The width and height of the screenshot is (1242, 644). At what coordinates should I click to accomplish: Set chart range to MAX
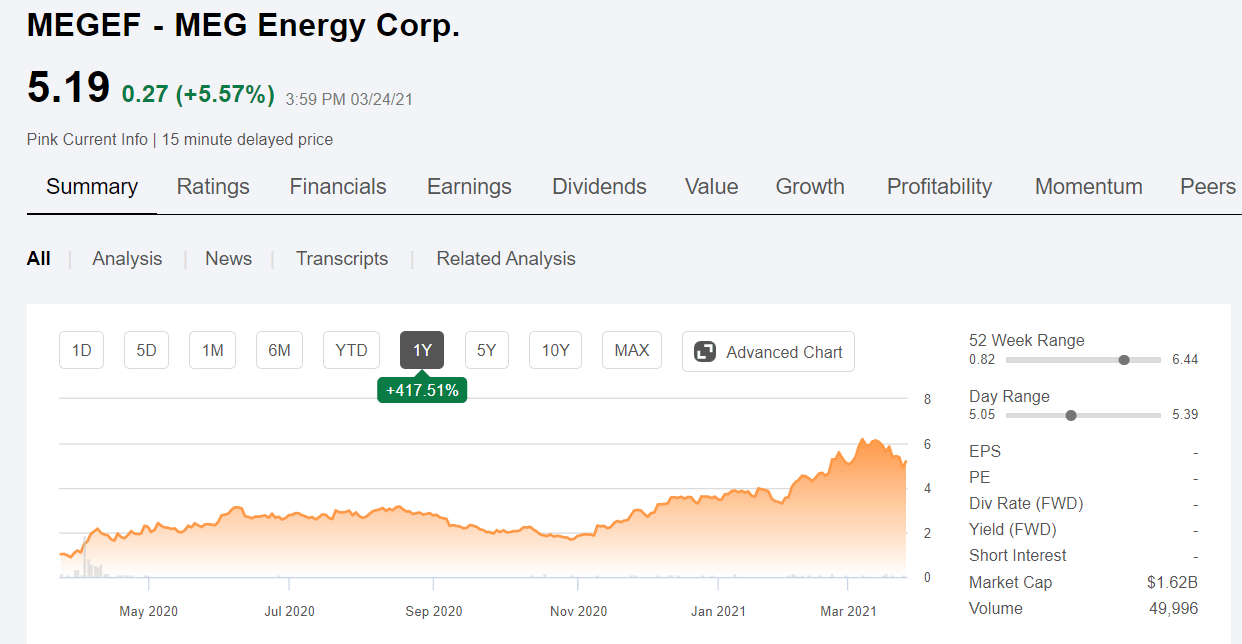(x=632, y=351)
